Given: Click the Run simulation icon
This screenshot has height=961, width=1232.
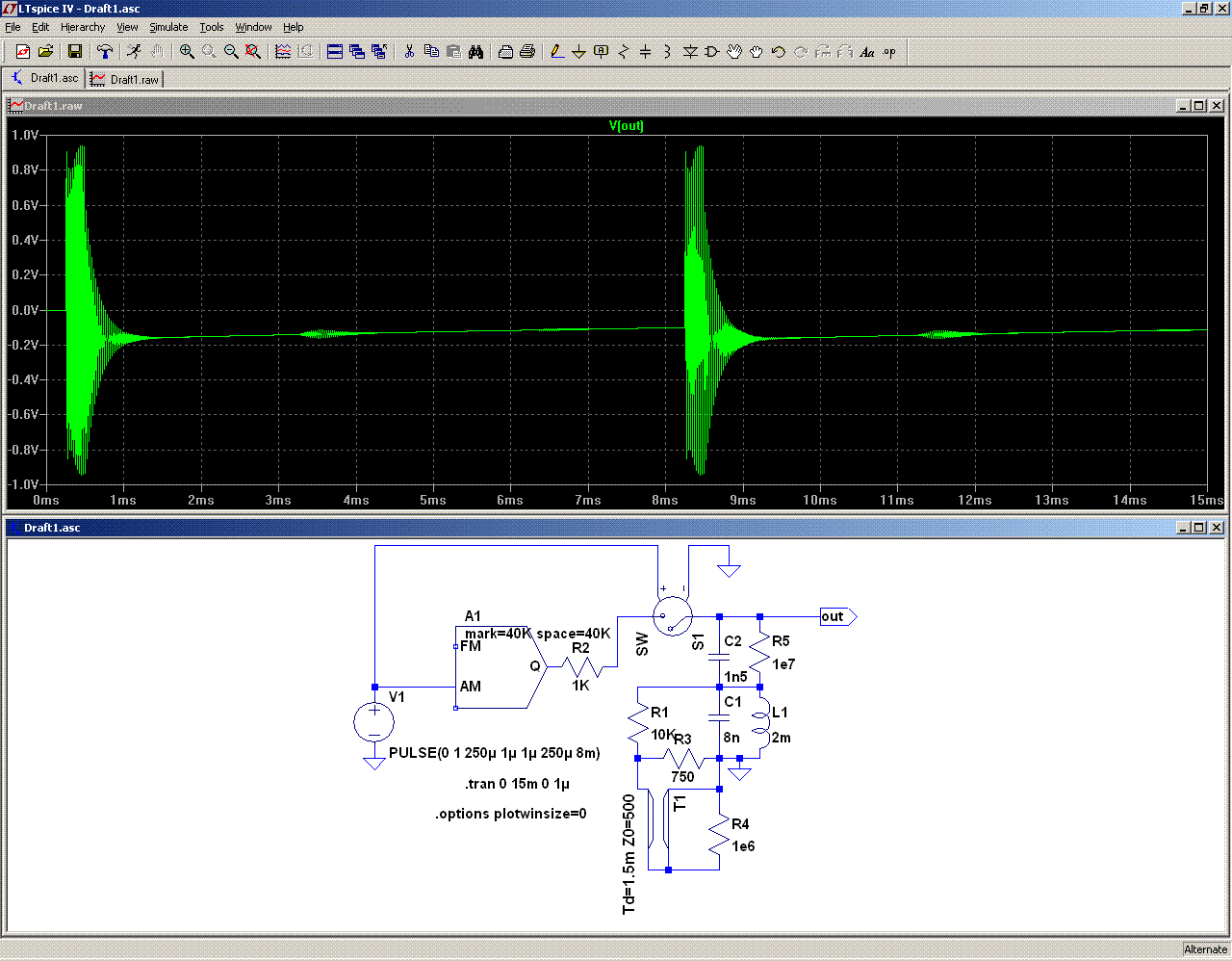Looking at the screenshot, I should pos(134,52).
